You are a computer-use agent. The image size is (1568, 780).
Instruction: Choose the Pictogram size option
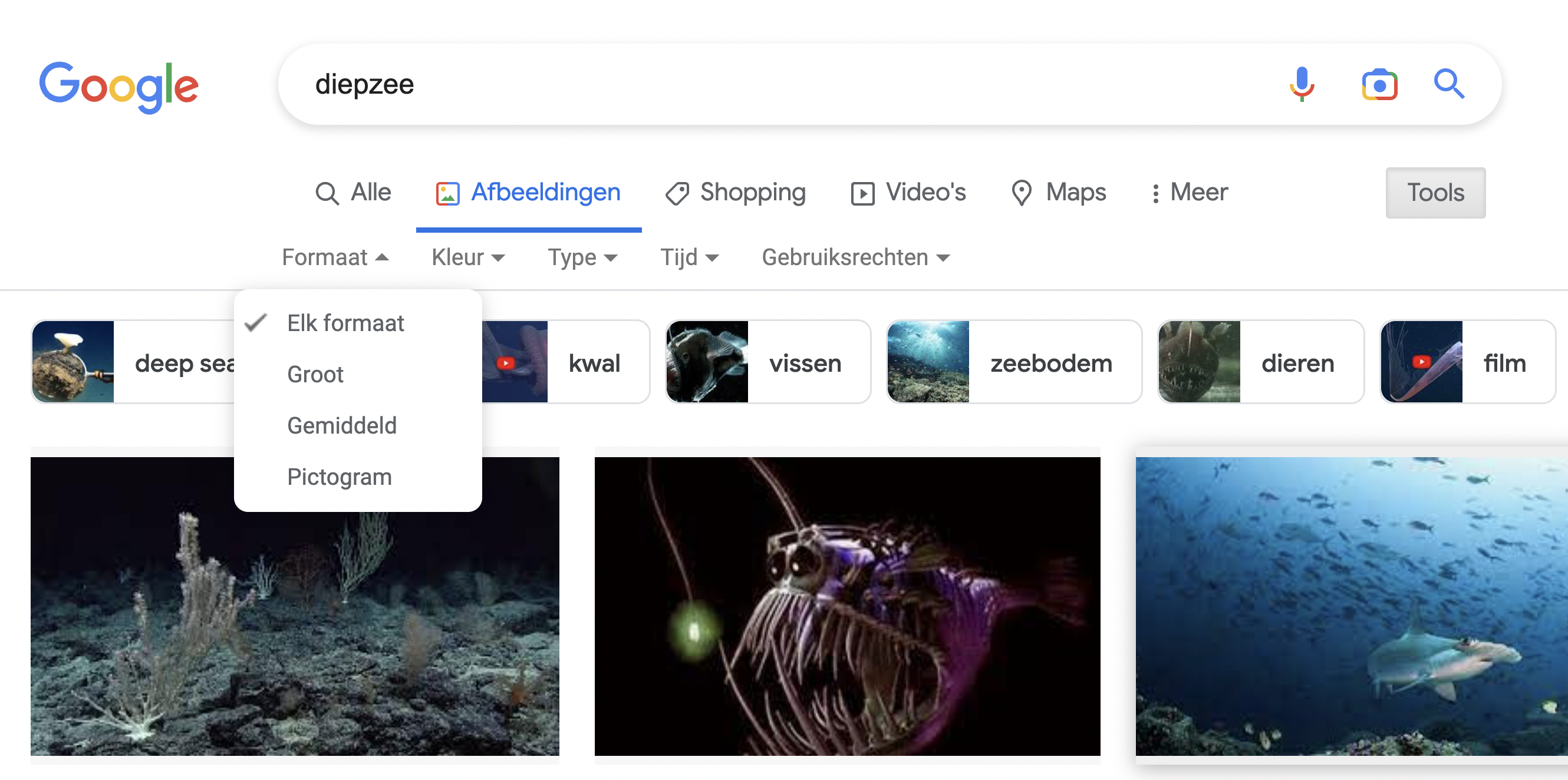point(339,477)
